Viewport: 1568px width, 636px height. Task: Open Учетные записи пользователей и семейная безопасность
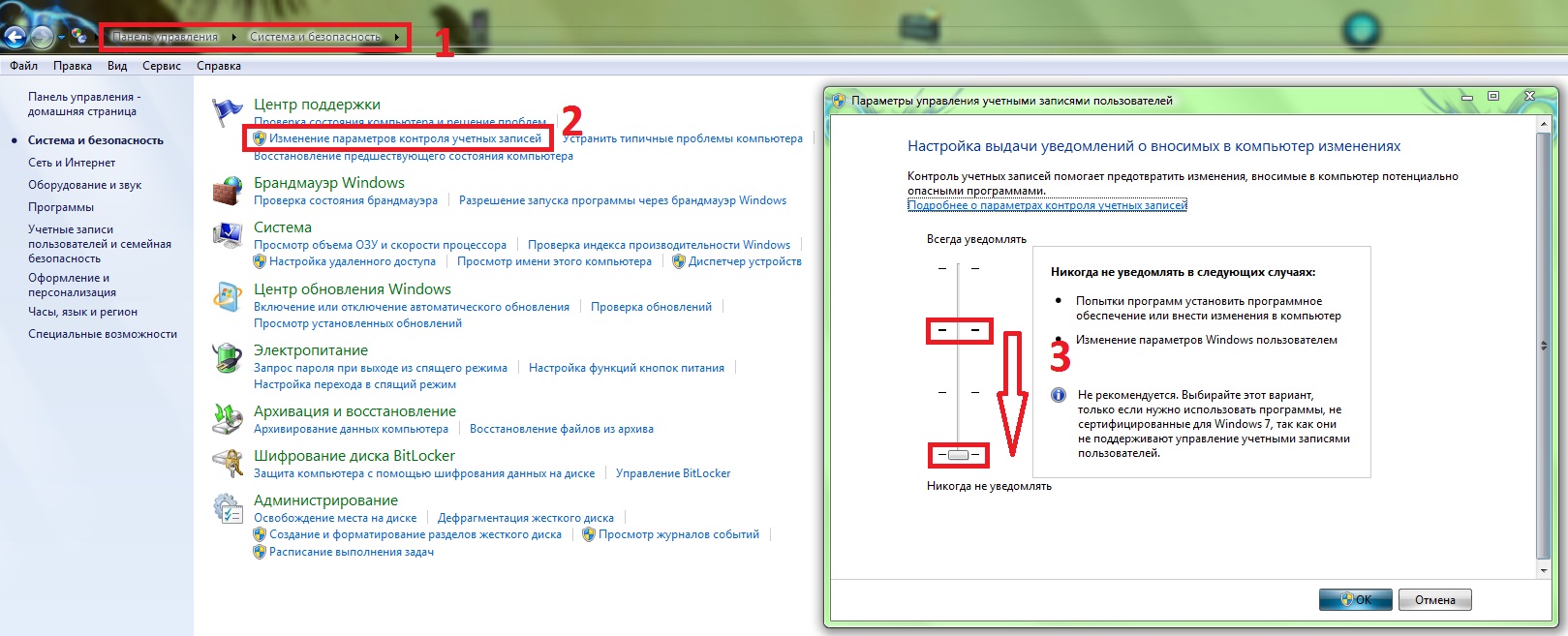tap(100, 244)
